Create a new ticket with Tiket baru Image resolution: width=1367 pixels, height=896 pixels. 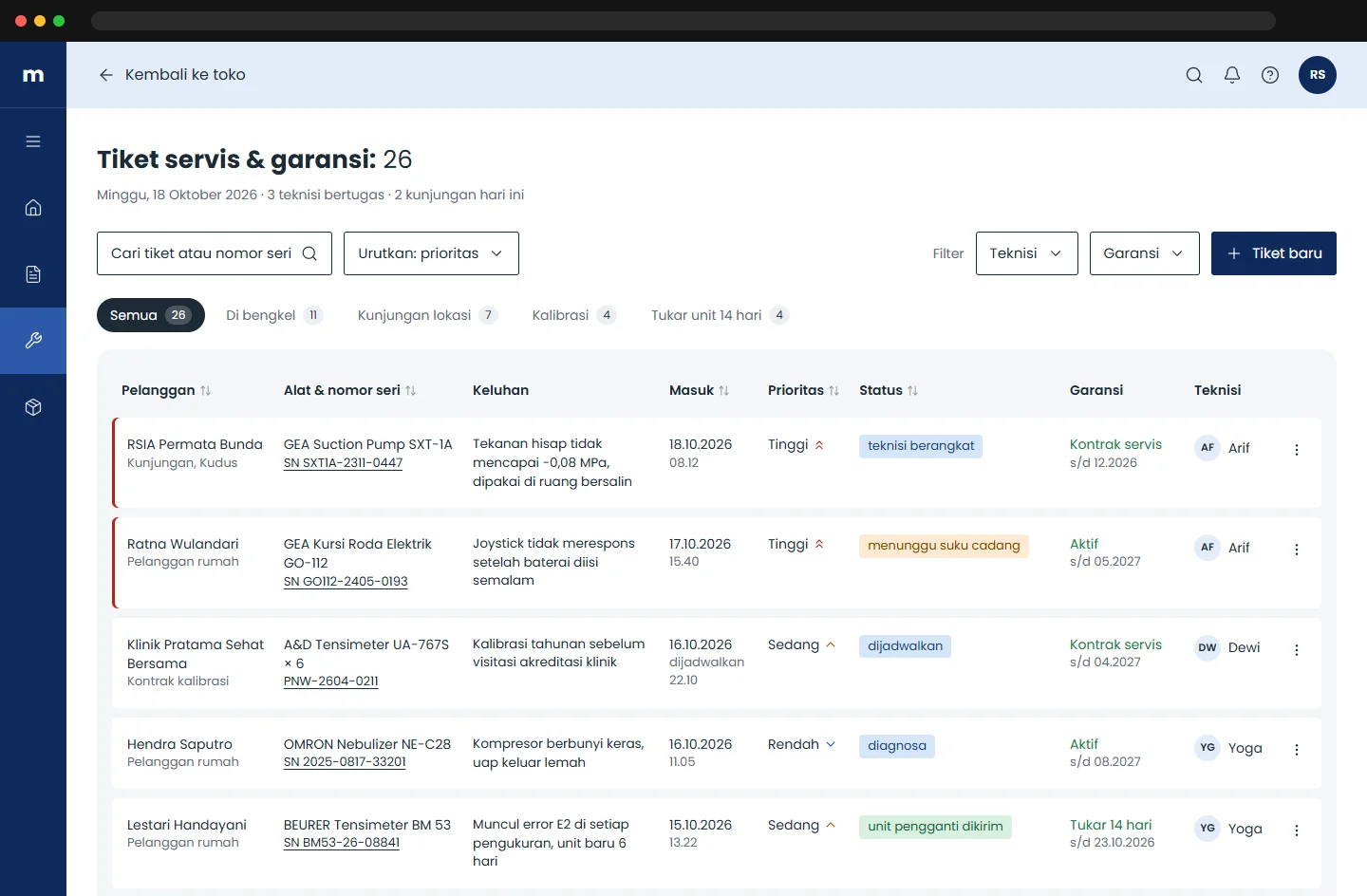click(1274, 253)
